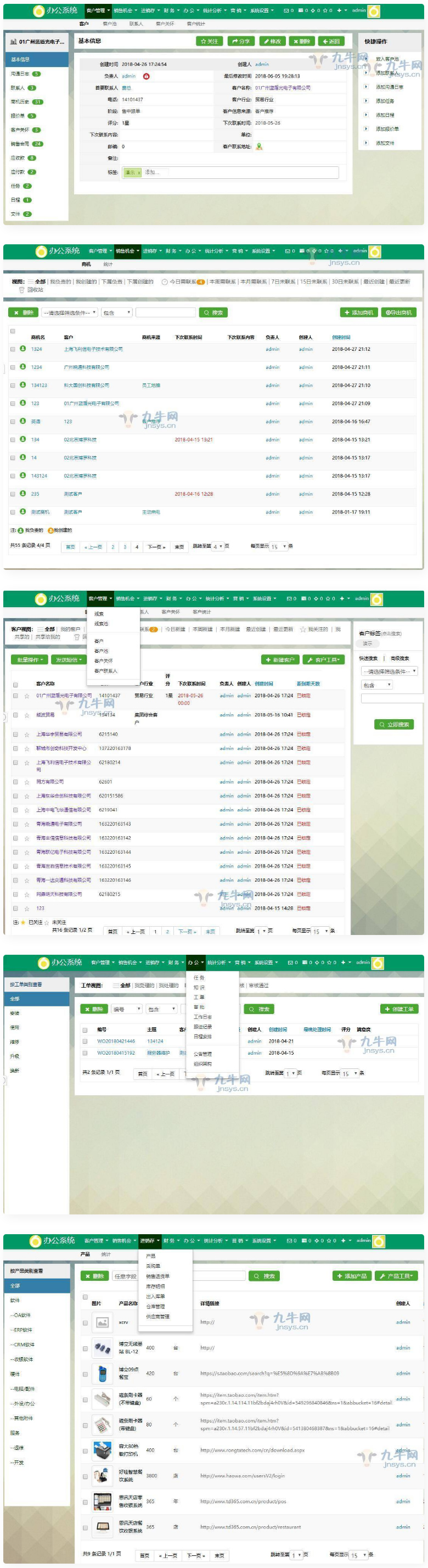Screen dimensions: 428x1568
Task: Open the 产品工具 dropdown
Action: click(x=396, y=1276)
